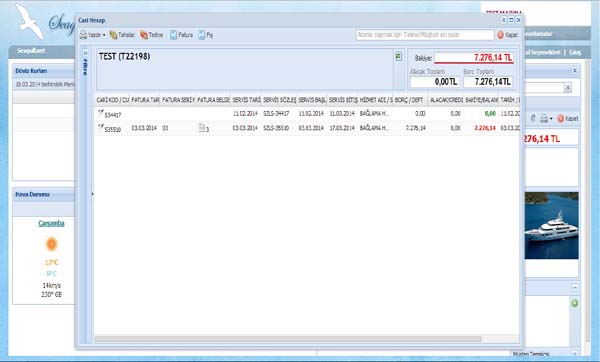Image resolution: width=600 pixels, height=362 pixels.
Task: Click the Yazdır printer icon in toolbar
Action: [83, 35]
